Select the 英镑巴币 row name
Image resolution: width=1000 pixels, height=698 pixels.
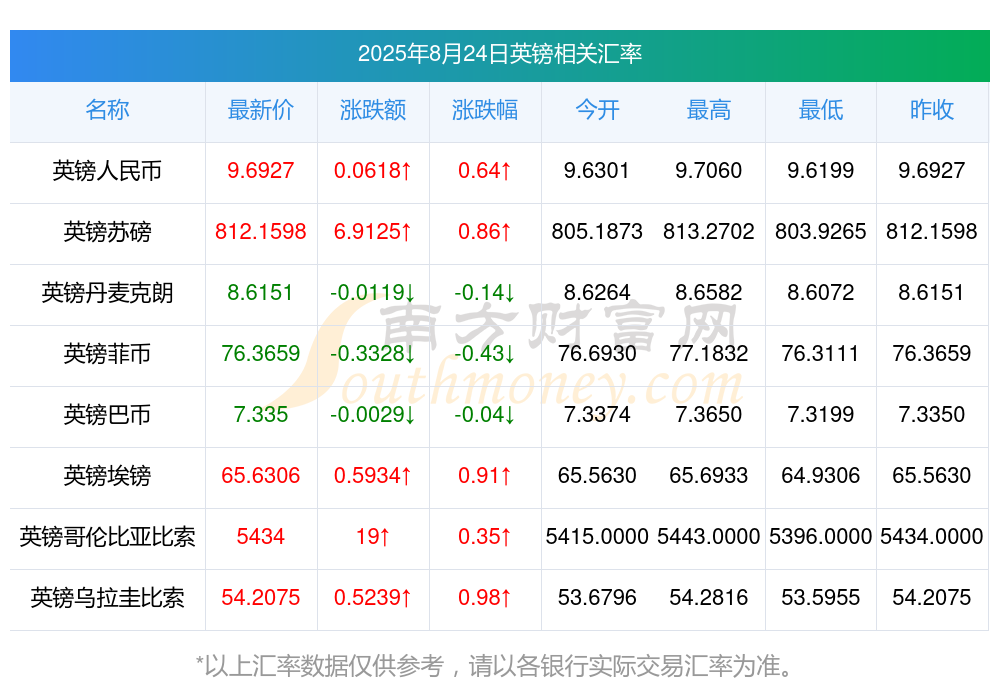tap(107, 415)
